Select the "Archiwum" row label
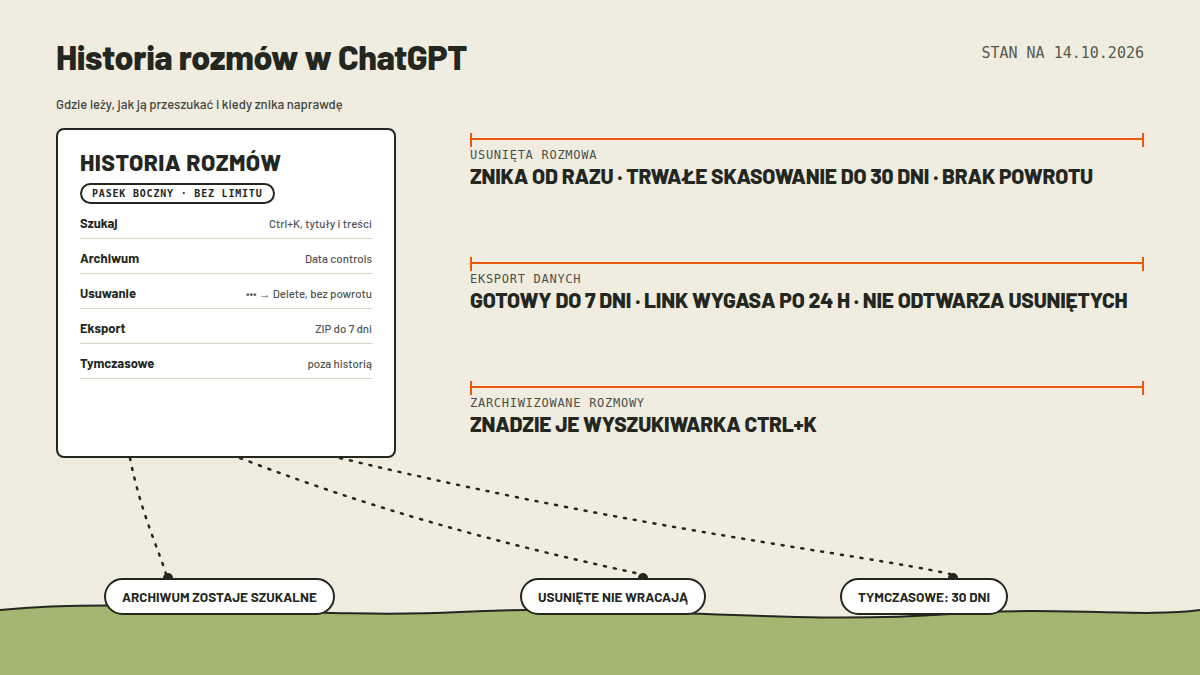Screen dimensions: 1200x675 click(x=109, y=259)
